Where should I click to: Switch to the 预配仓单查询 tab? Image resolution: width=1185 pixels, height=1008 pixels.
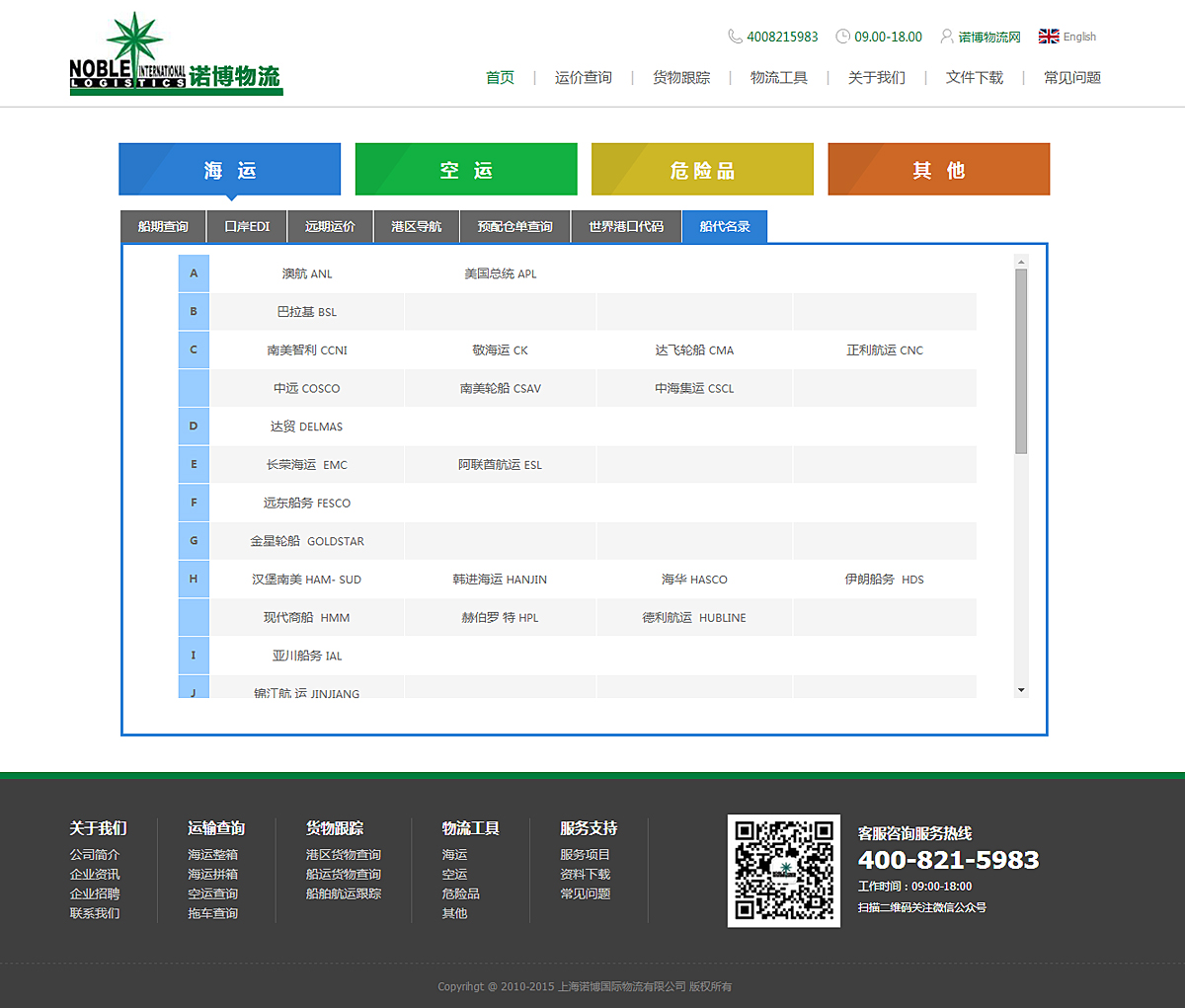point(515,226)
